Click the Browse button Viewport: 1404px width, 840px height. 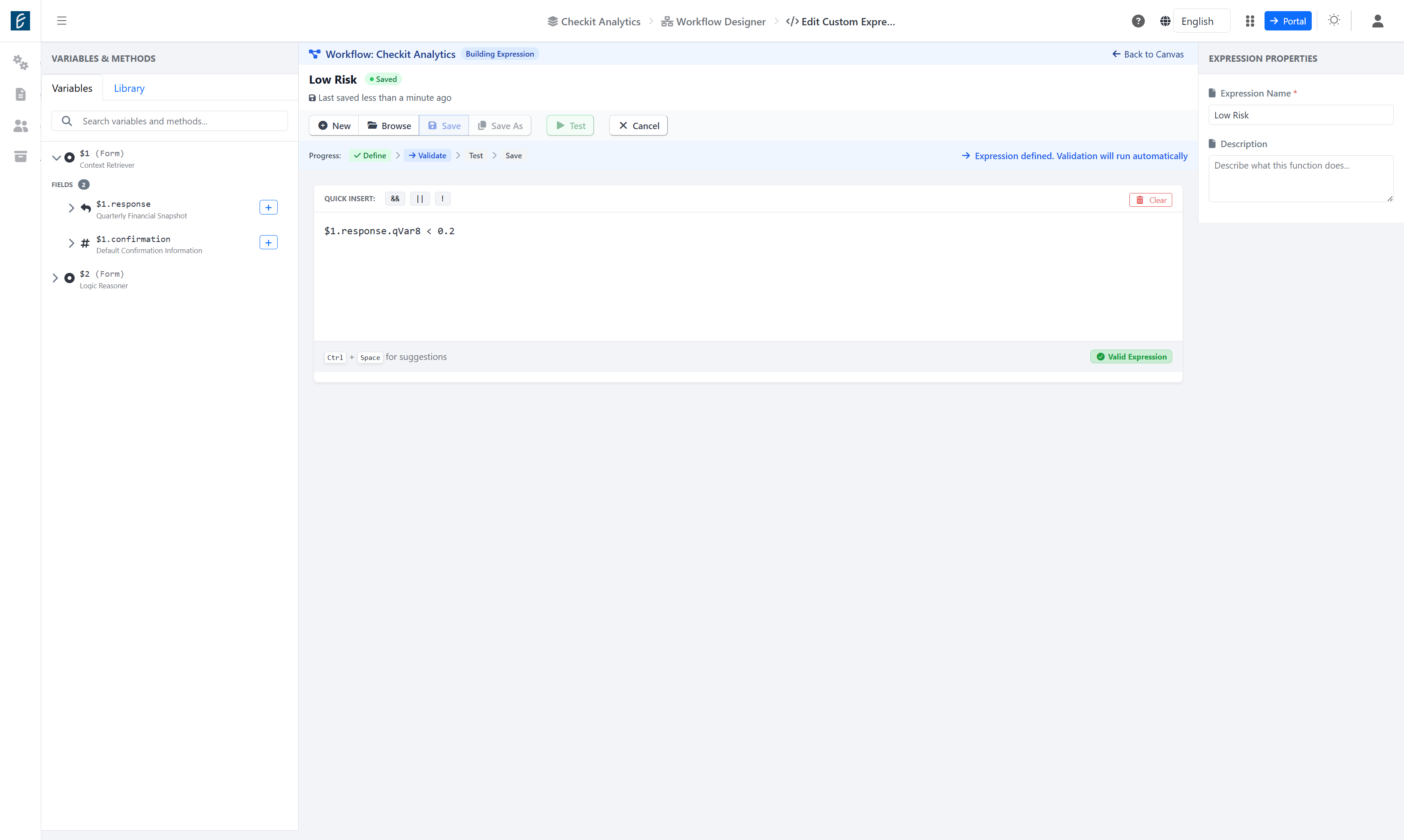coord(389,126)
